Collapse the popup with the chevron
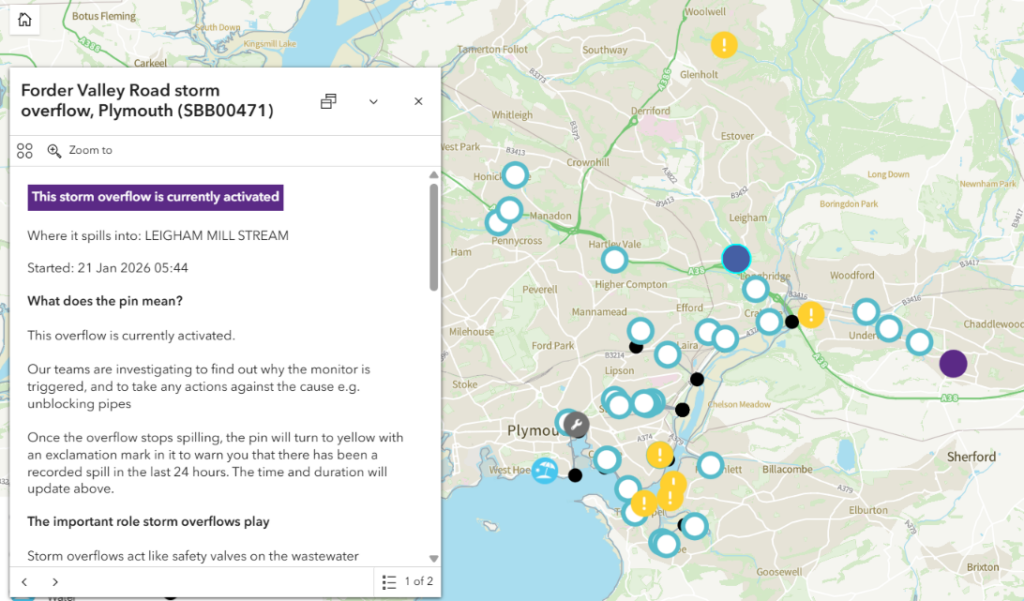Image resolution: width=1024 pixels, height=601 pixels. pyautogui.click(x=373, y=101)
